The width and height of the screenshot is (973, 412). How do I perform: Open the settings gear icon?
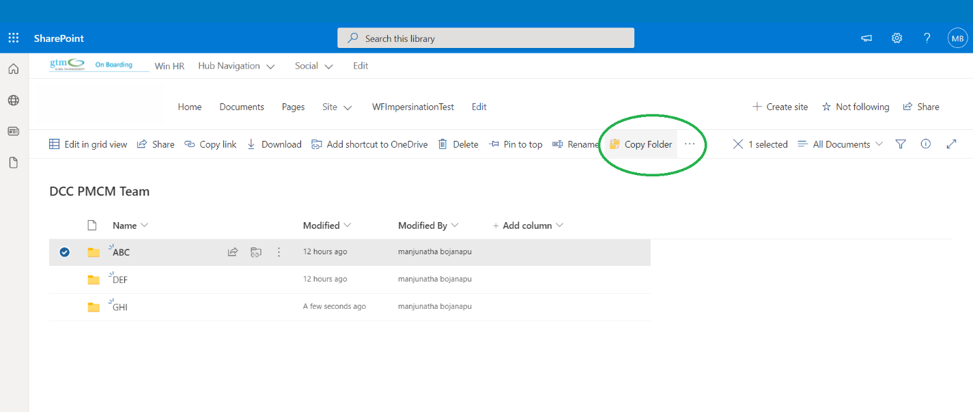click(897, 38)
